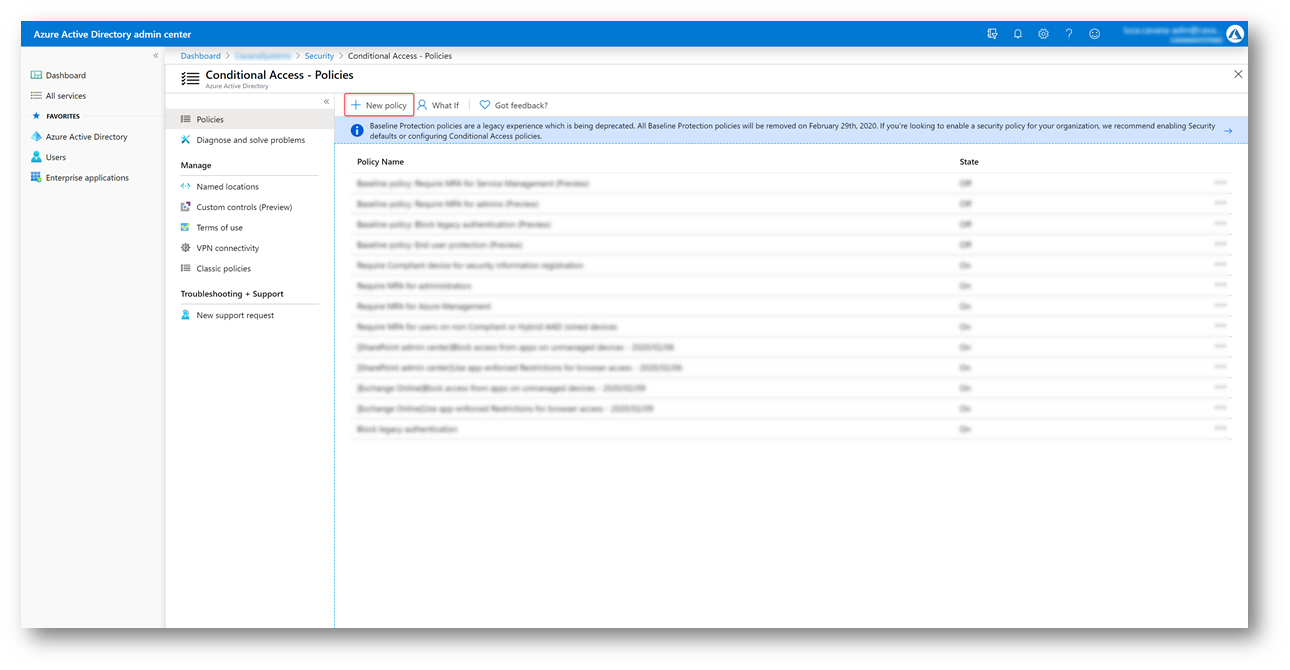Click the Terms of use icon

coord(186,228)
